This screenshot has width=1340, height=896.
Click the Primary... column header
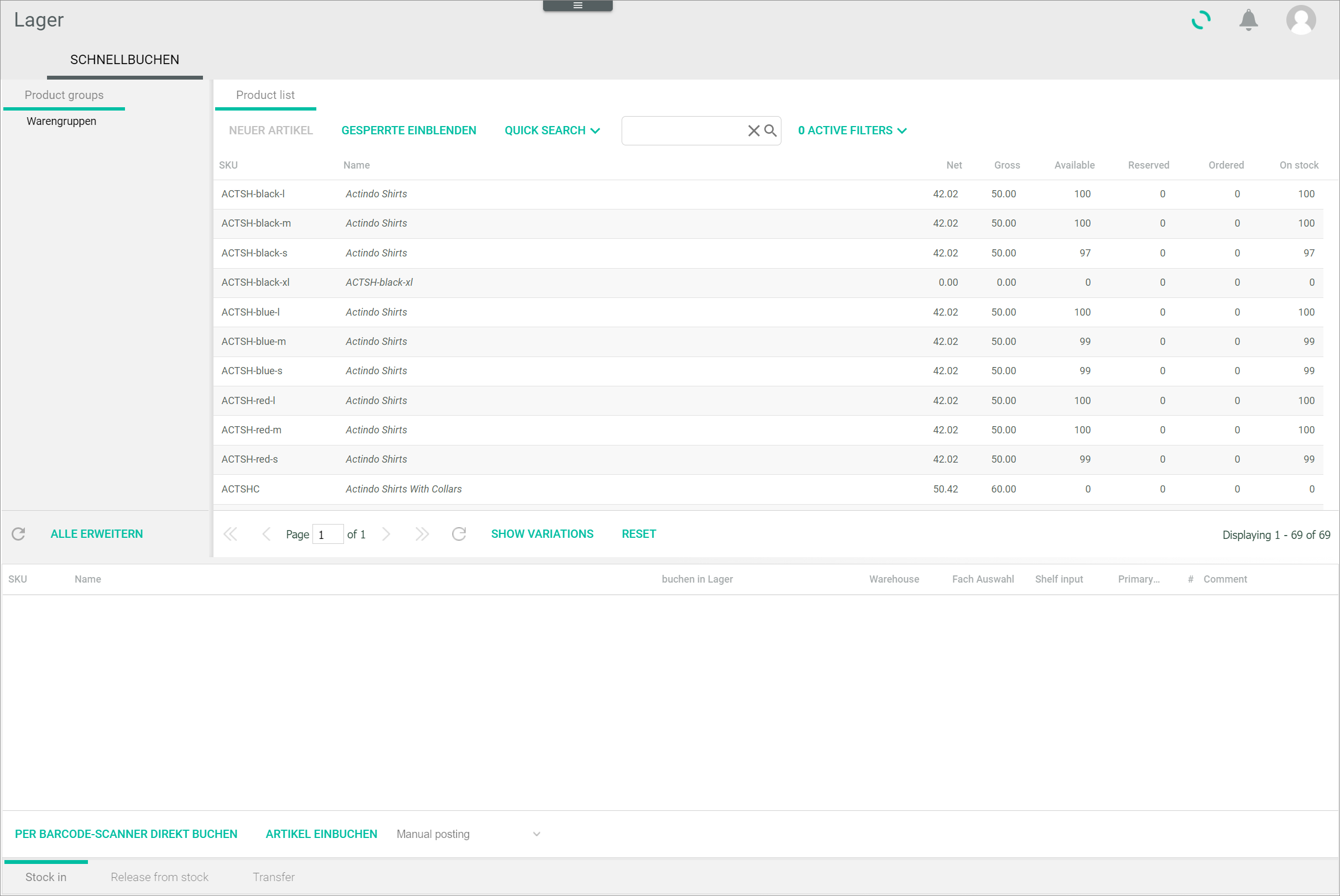1139,579
